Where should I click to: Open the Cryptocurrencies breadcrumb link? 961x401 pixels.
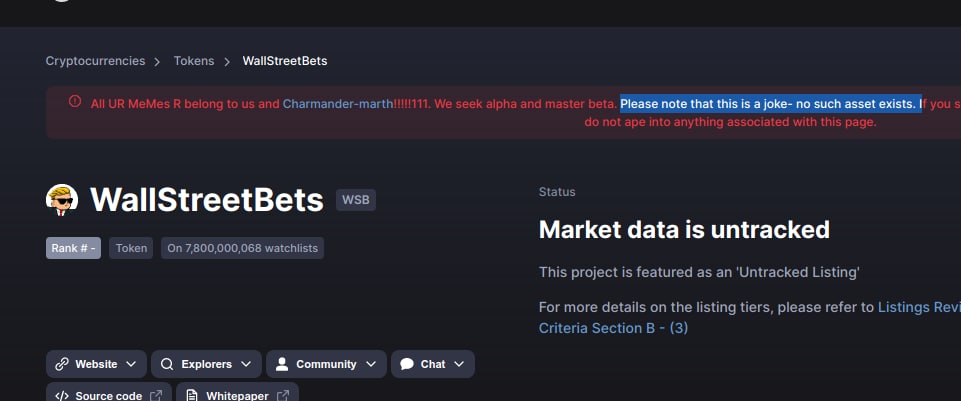coord(95,61)
